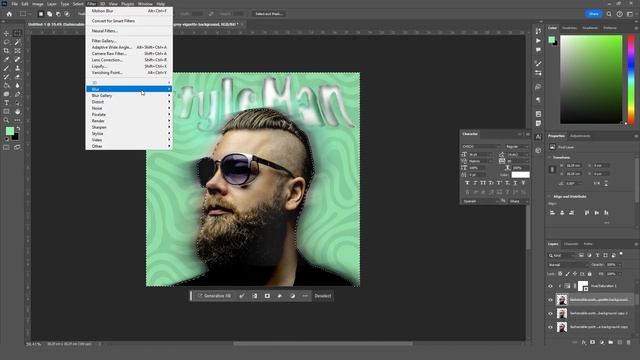This screenshot has width=640, height=360.
Task: Select the Clone Stamp tool
Action: [x=17, y=68]
